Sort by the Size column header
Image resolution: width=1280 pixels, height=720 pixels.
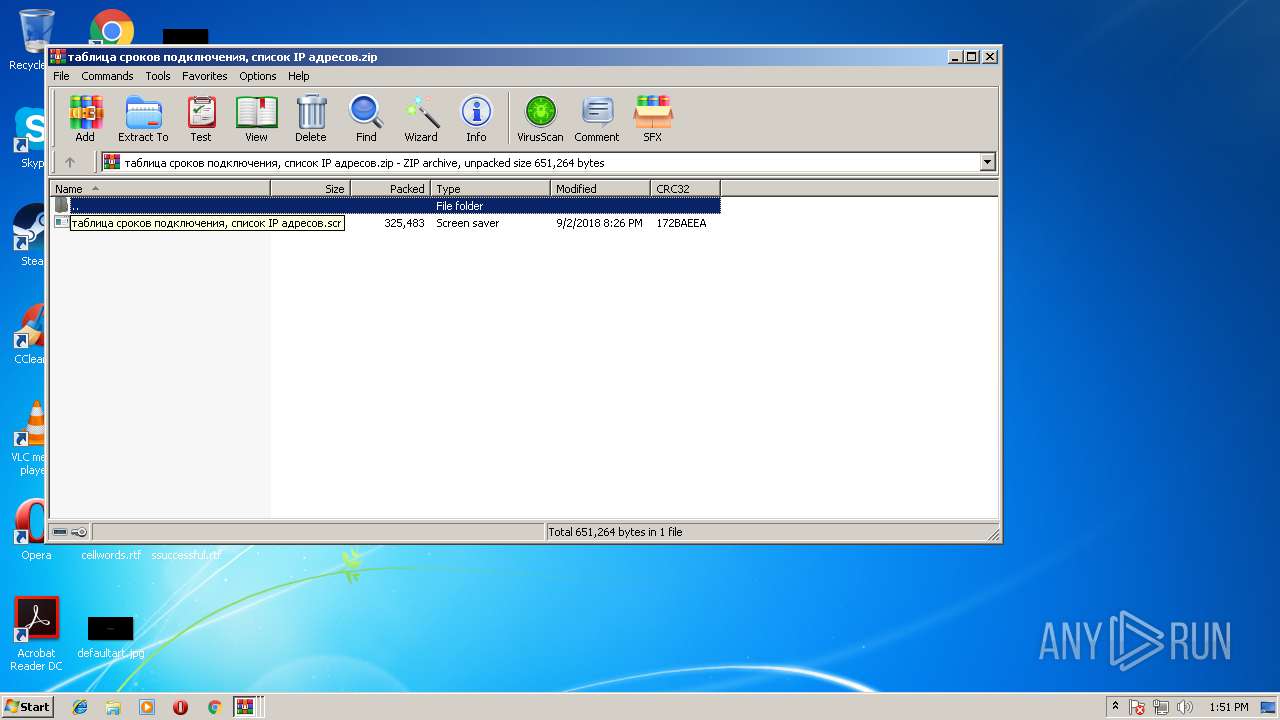(x=310, y=188)
